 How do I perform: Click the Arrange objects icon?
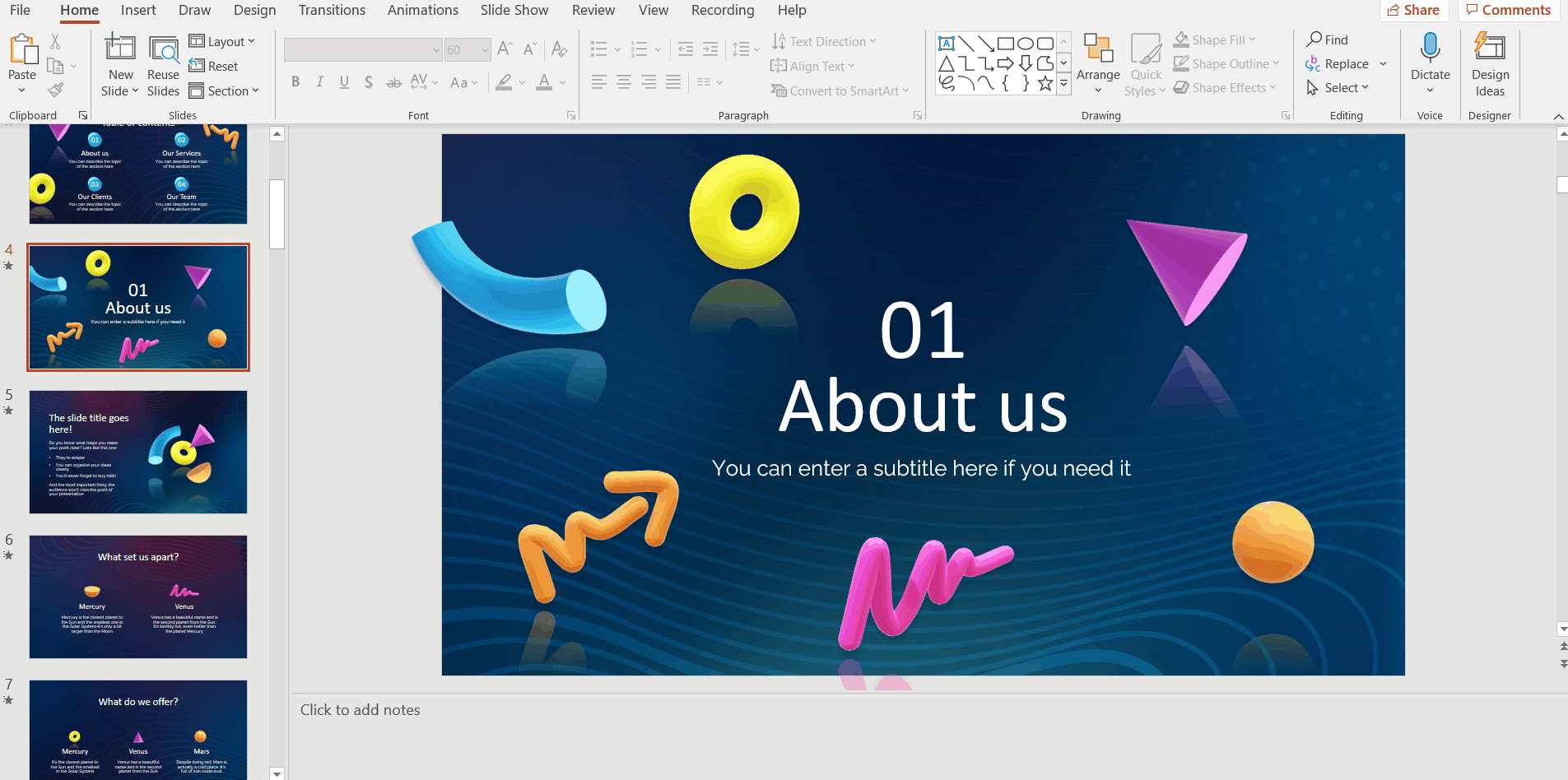click(1098, 50)
